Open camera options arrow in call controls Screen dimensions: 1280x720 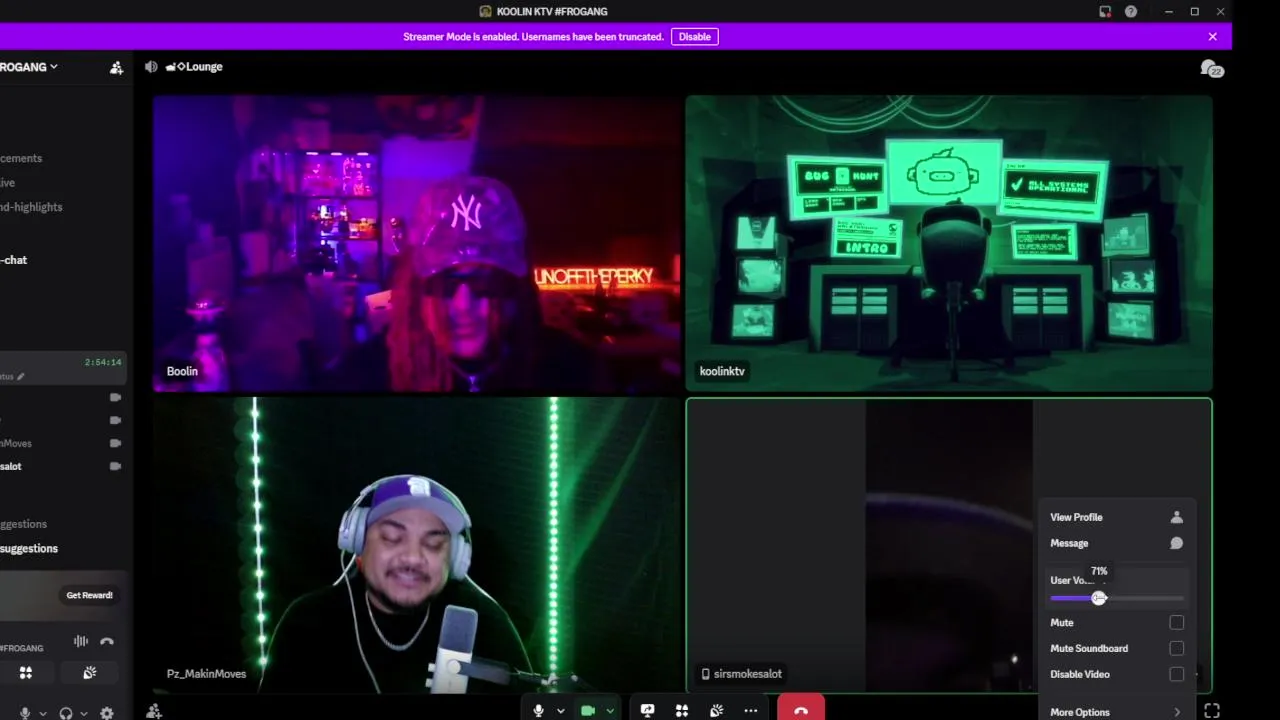click(x=609, y=711)
